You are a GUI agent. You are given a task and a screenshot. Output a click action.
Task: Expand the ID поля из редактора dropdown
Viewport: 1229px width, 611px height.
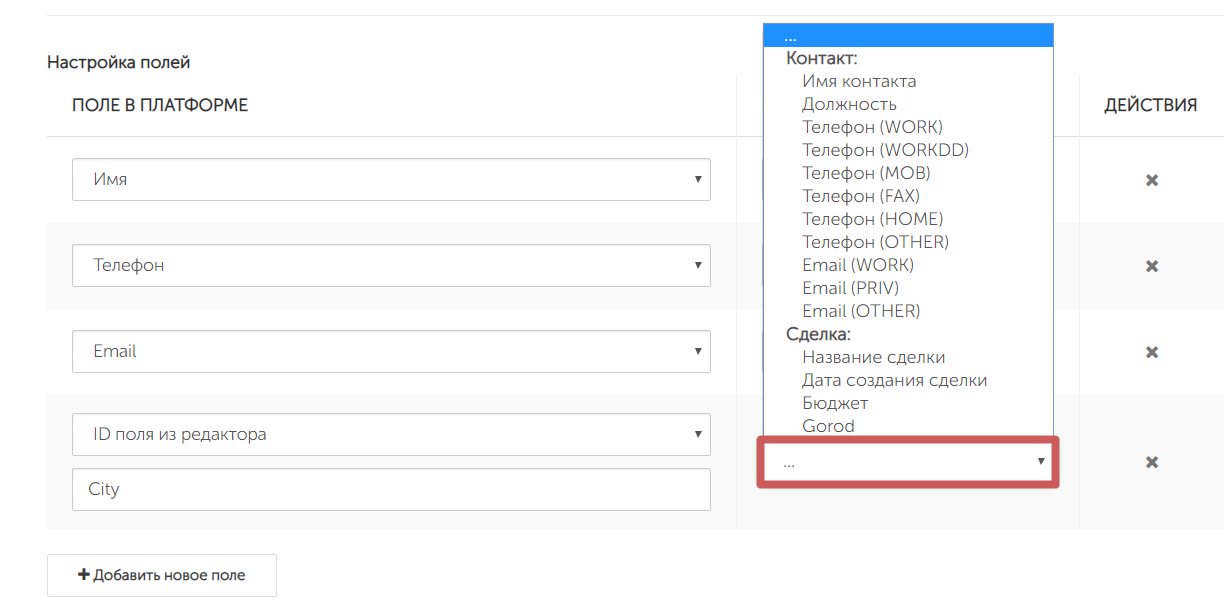coord(391,435)
